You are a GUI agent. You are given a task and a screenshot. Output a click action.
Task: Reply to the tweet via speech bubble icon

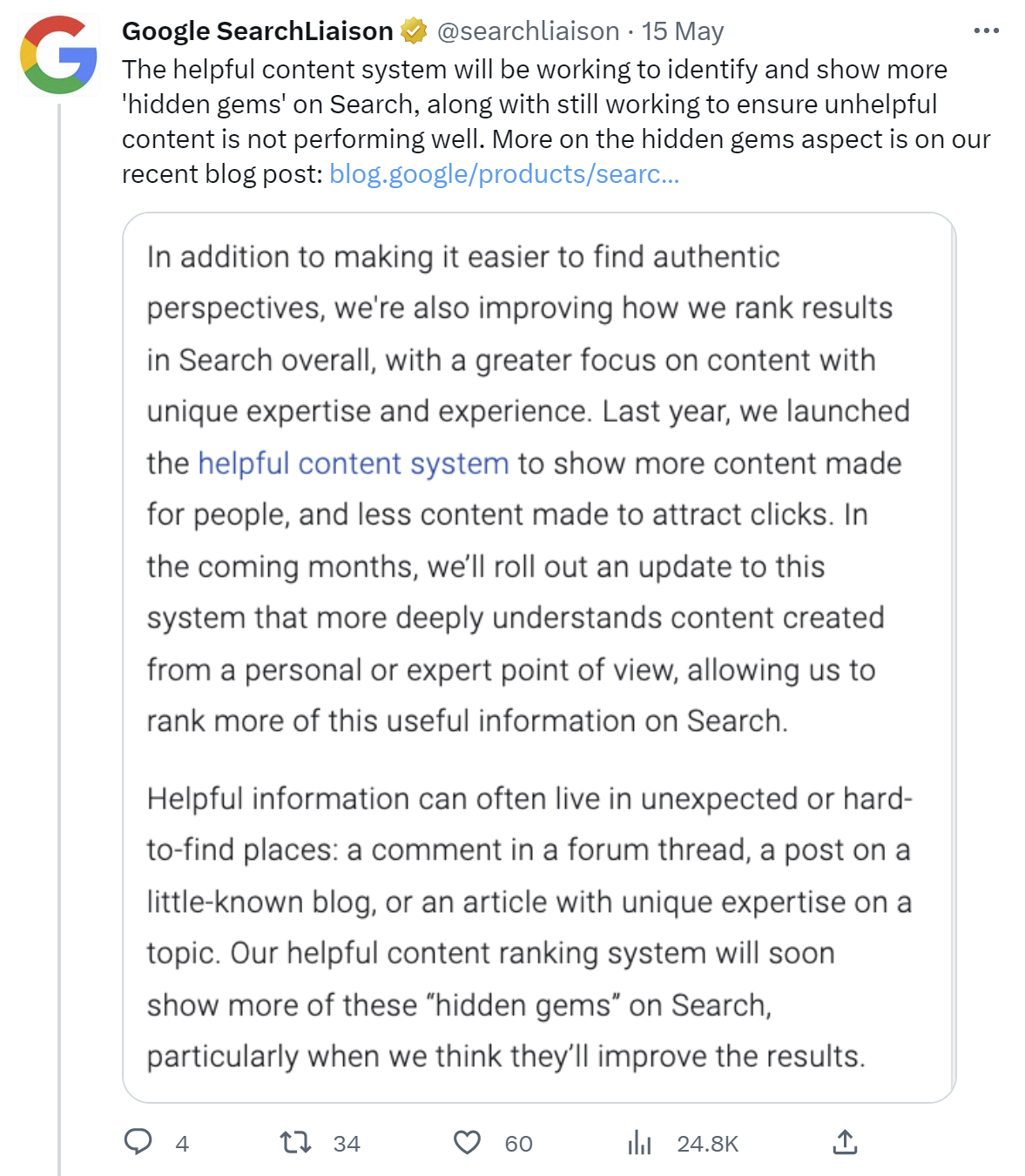point(138,1142)
